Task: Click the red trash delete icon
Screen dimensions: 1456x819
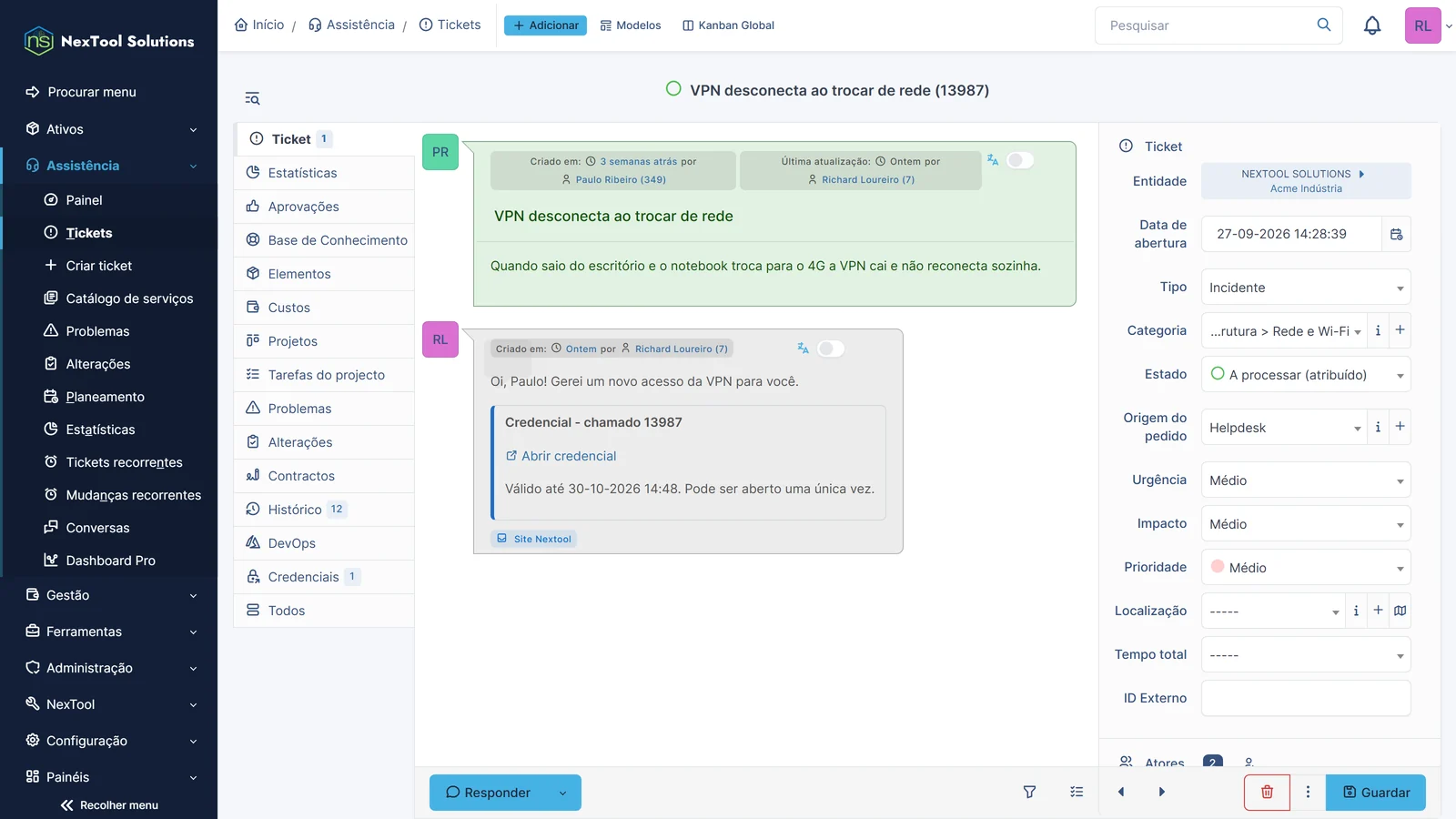Action: 1267,792
